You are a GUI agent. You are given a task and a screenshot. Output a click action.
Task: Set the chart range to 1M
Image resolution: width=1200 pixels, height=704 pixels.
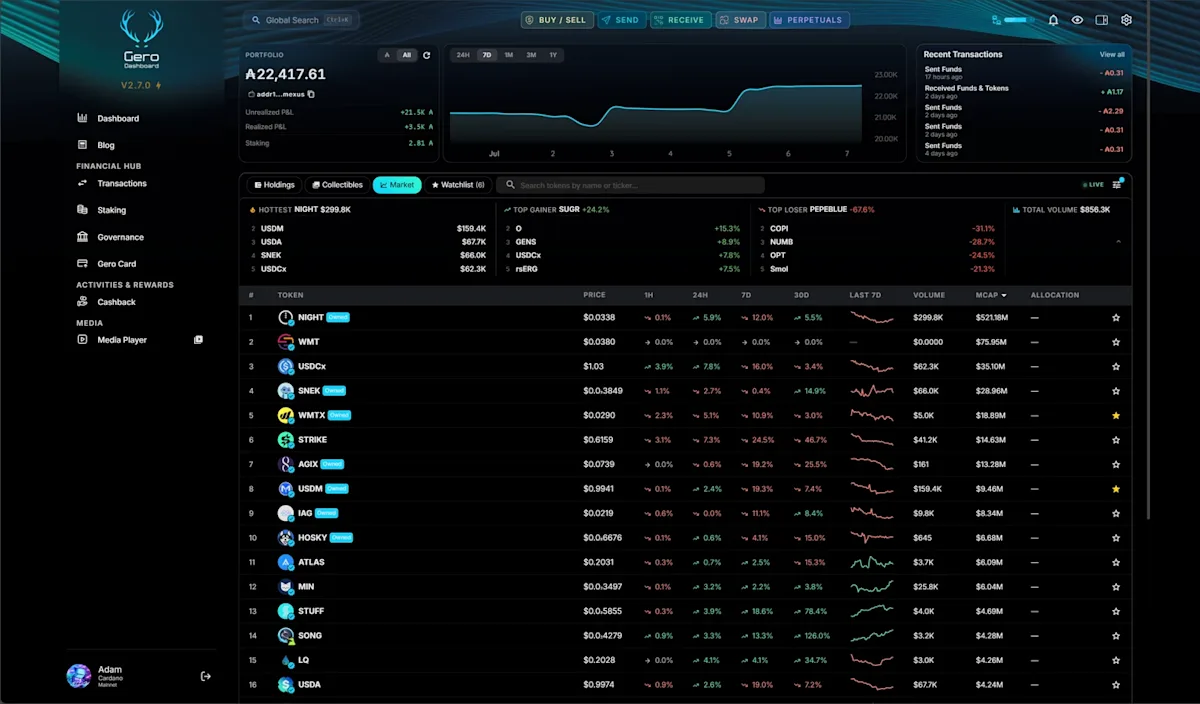click(x=509, y=55)
